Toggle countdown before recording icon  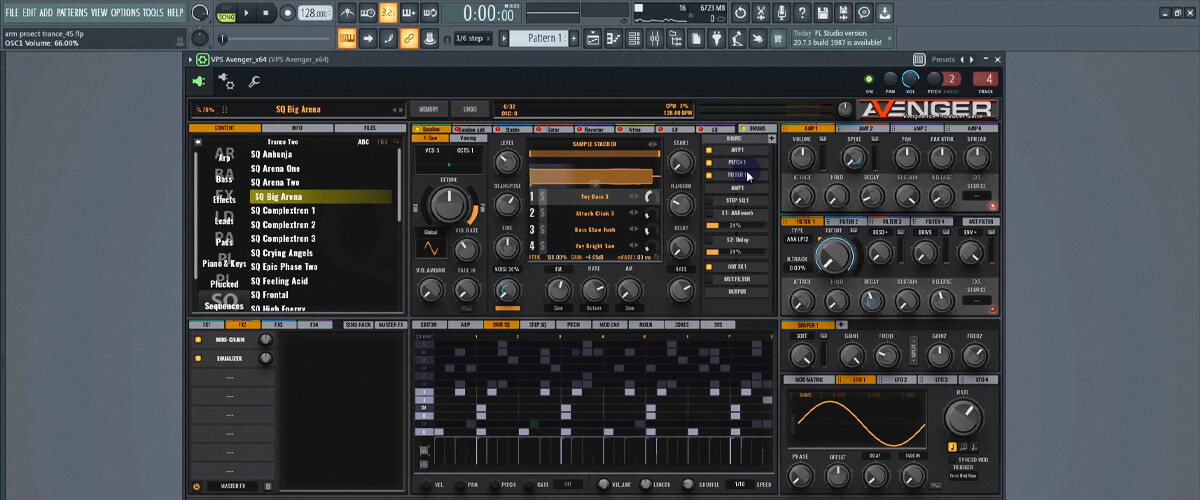click(388, 13)
